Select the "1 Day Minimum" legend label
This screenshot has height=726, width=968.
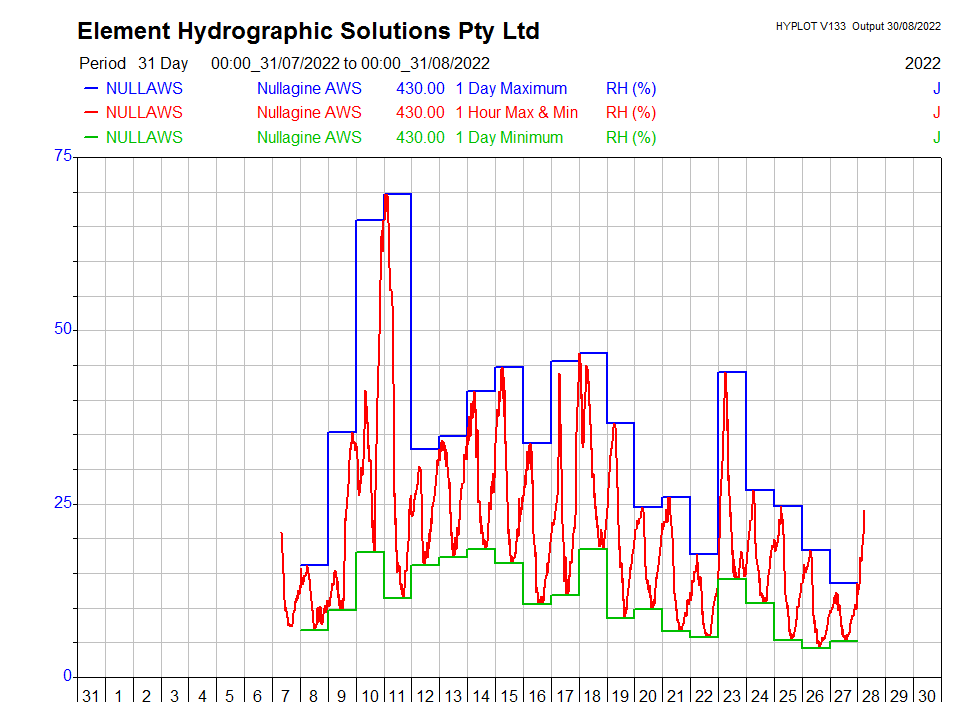[x=509, y=138]
